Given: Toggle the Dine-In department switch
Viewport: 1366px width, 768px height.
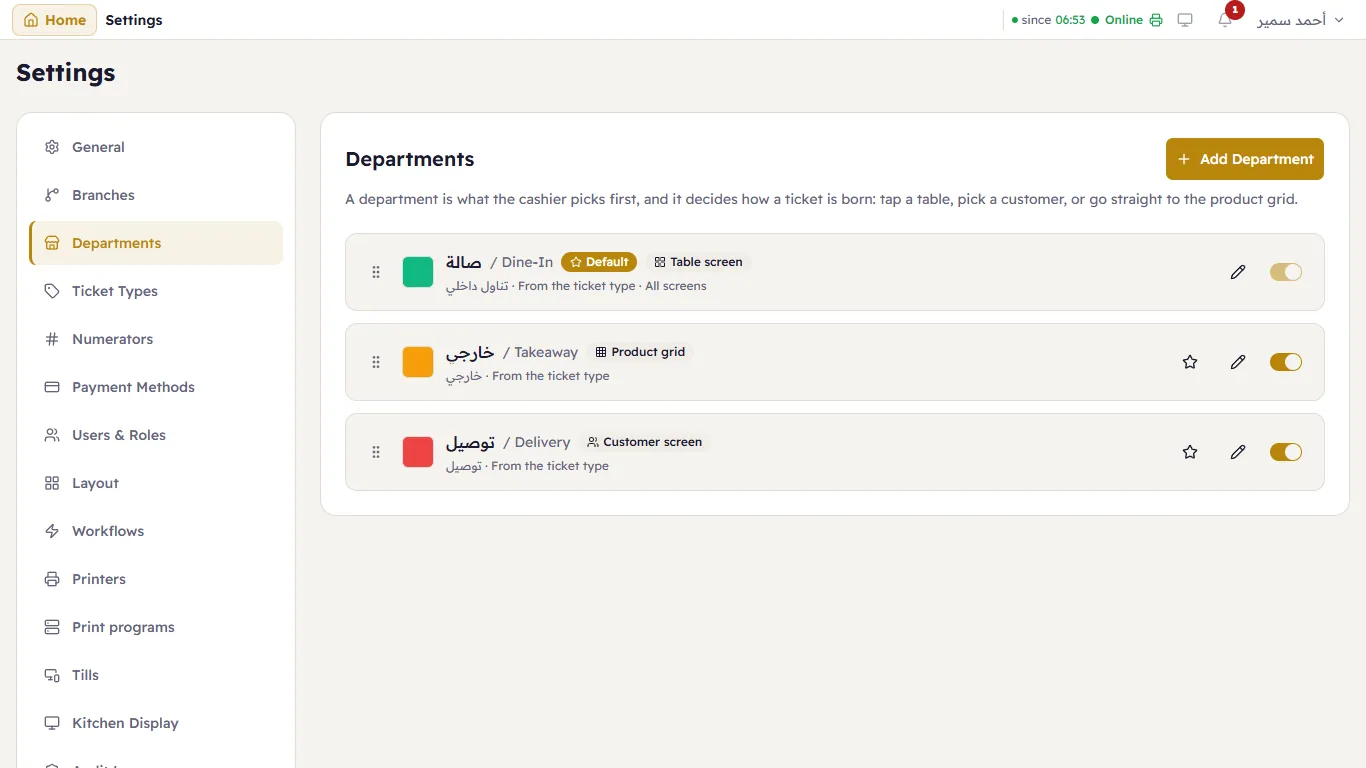Looking at the screenshot, I should [1286, 272].
